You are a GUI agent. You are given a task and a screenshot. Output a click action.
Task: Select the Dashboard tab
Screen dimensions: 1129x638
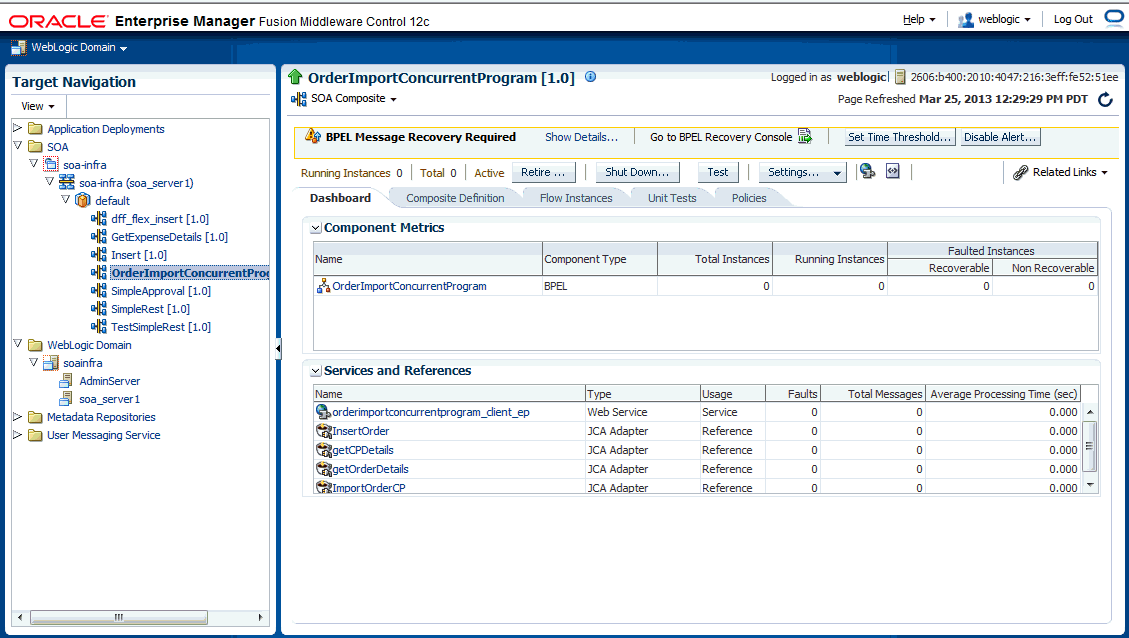pyautogui.click(x=341, y=198)
